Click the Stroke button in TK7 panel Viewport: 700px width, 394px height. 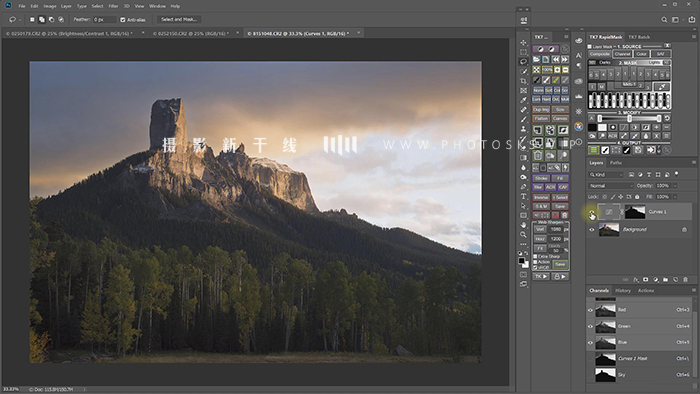pos(541,178)
